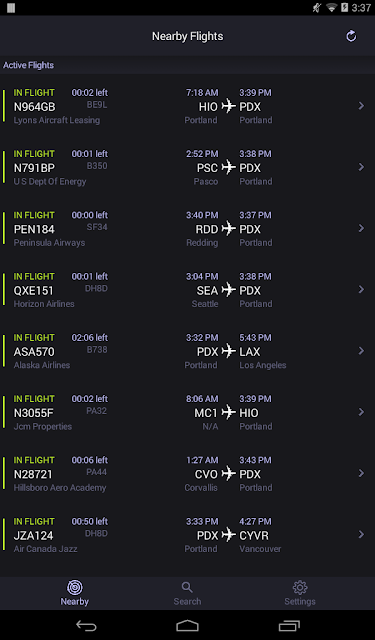
Task: Open N28721 details via right chevron
Action: (x=361, y=473)
